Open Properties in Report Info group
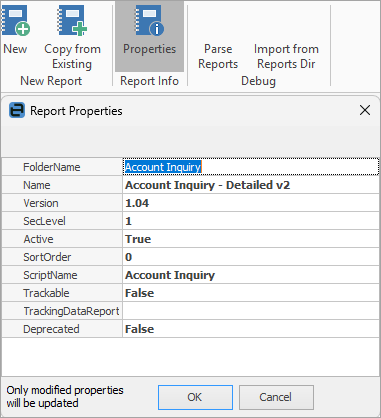The height and width of the screenshot is (418, 381). point(149,36)
